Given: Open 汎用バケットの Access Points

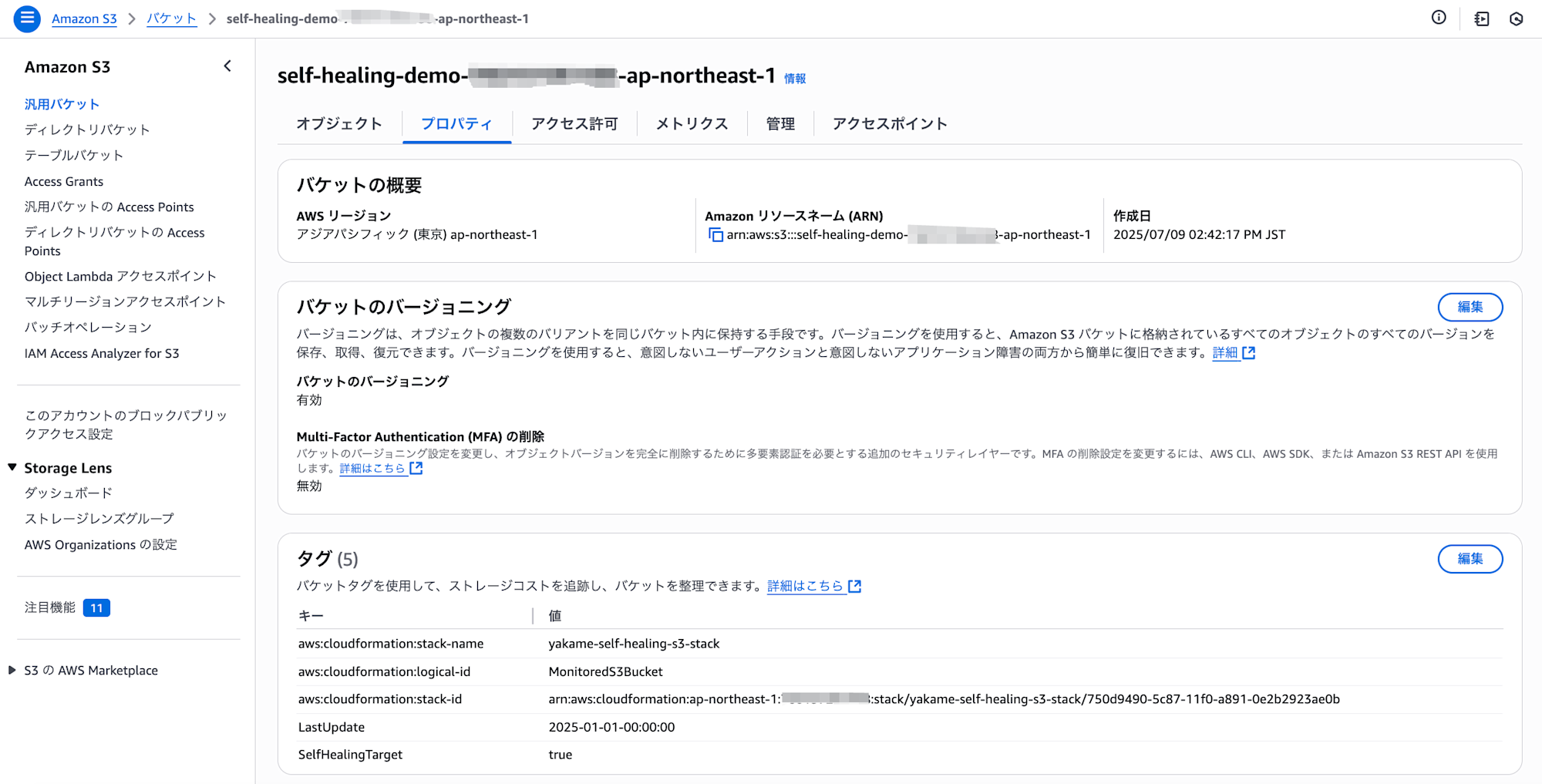Looking at the screenshot, I should 109,207.
